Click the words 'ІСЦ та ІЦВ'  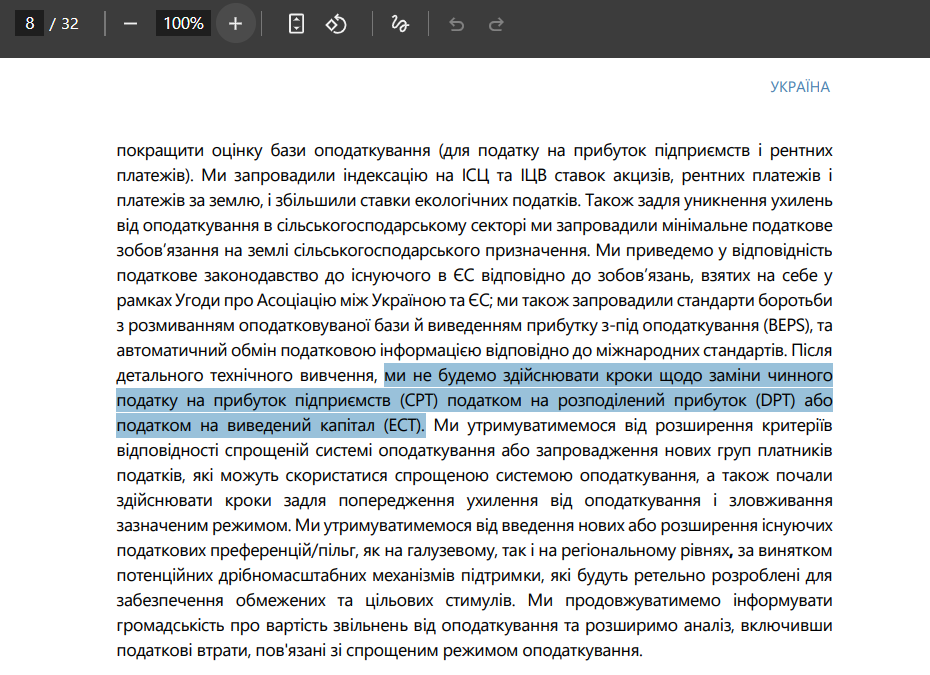504,176
